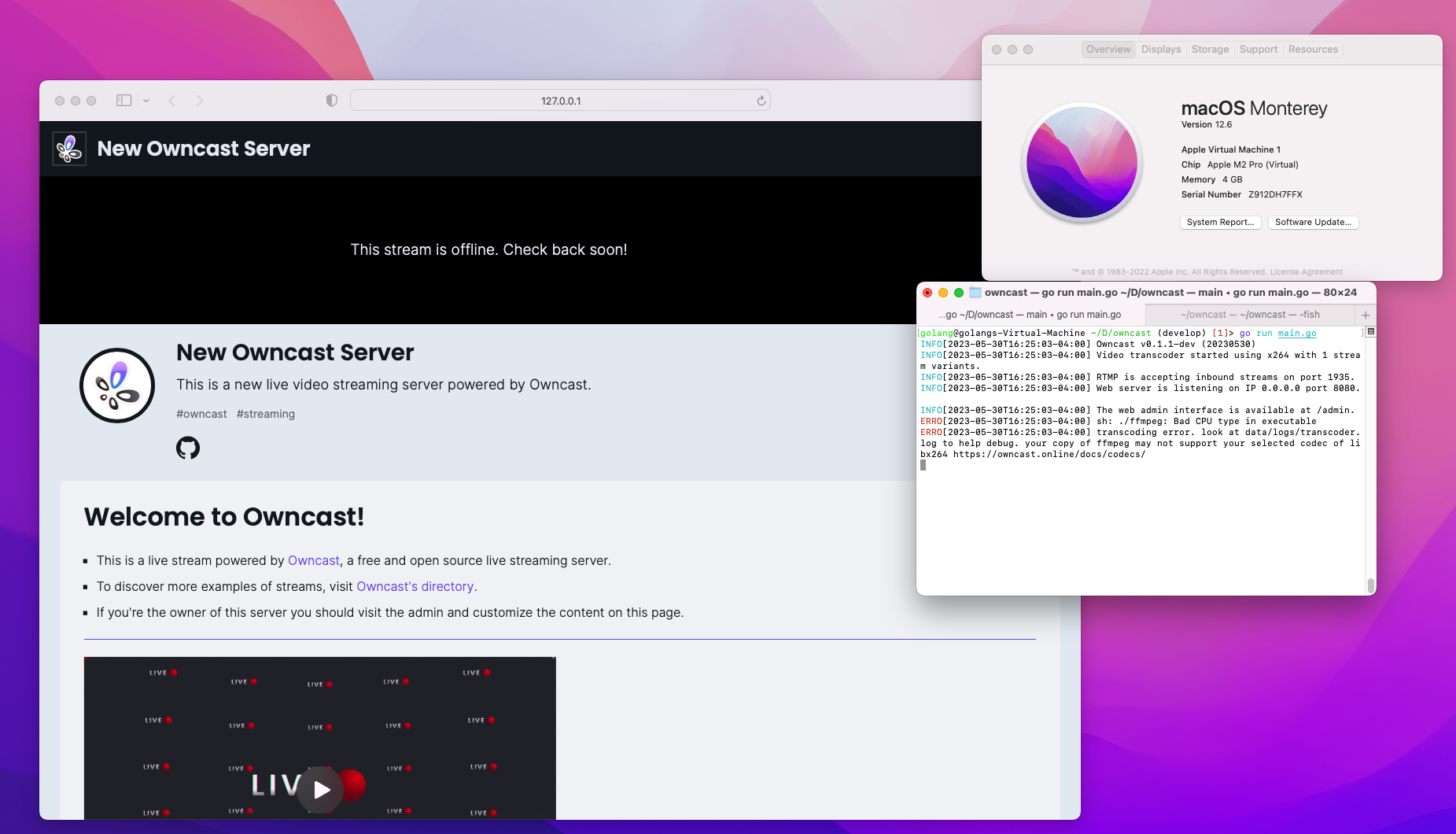1456x834 pixels.
Task: Click the address bar showing 127.0.0.1
Action: click(x=559, y=100)
